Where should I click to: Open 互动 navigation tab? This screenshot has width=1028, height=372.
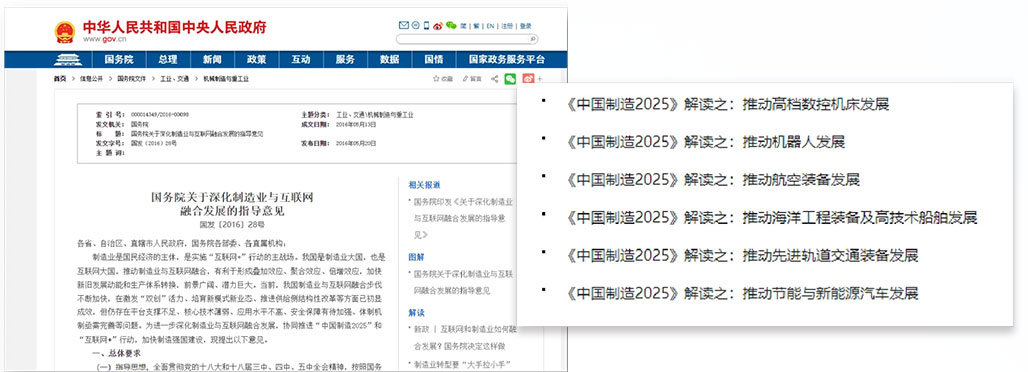point(300,59)
